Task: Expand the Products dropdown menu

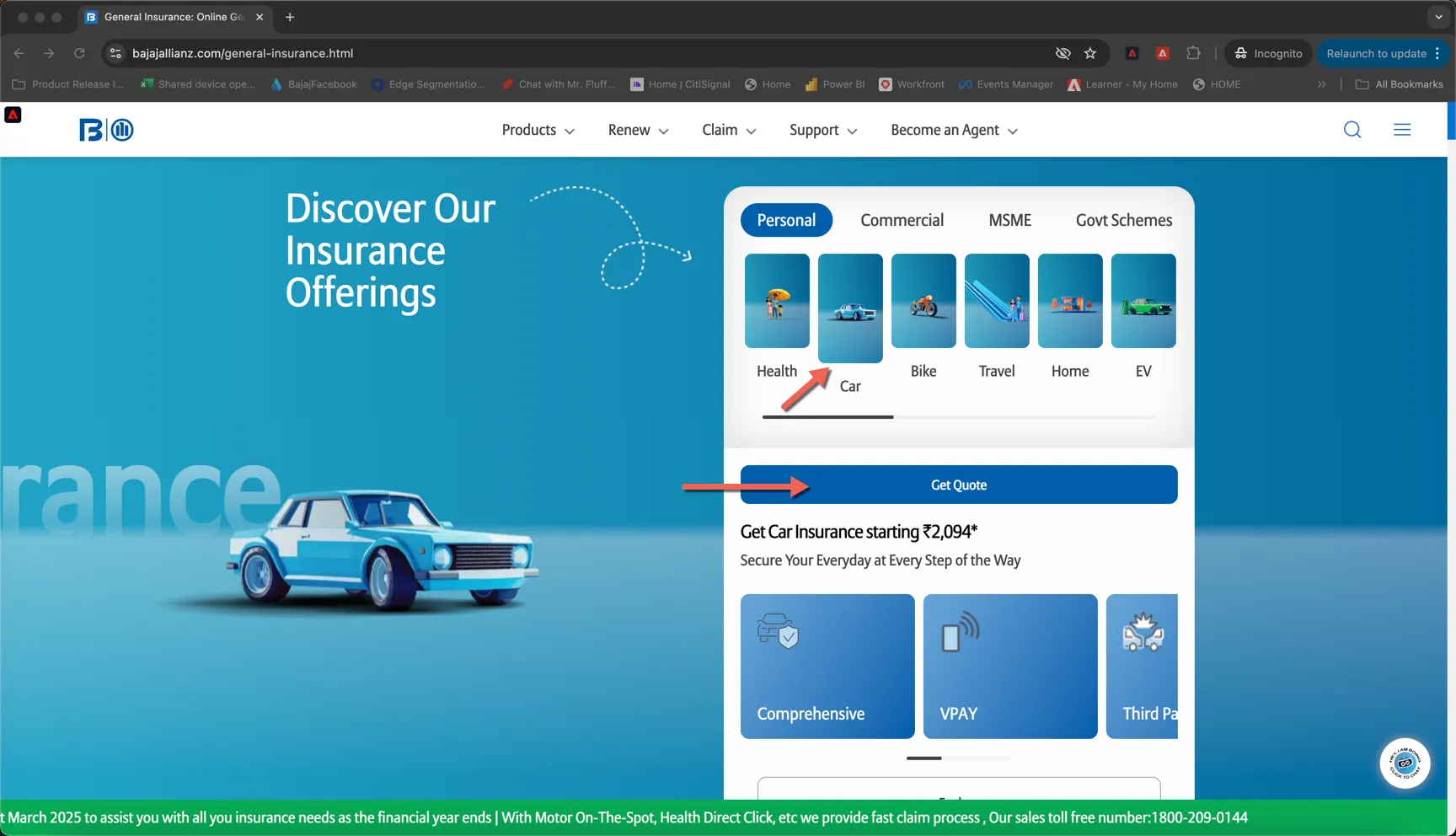Action: tap(538, 130)
